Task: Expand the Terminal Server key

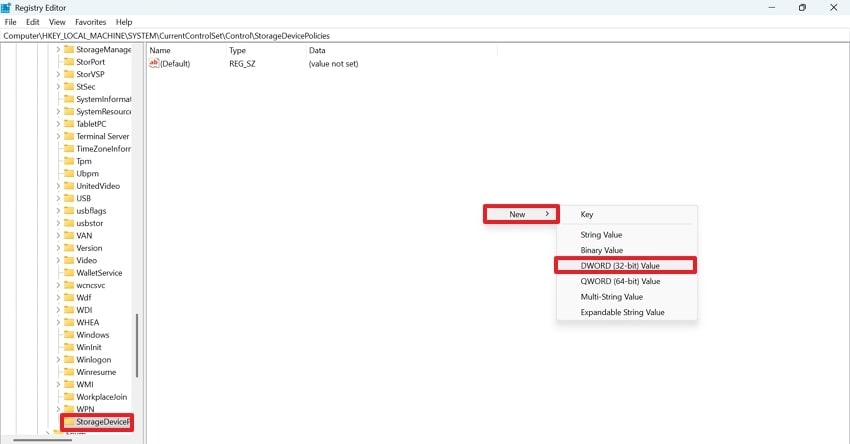Action: 58,136
